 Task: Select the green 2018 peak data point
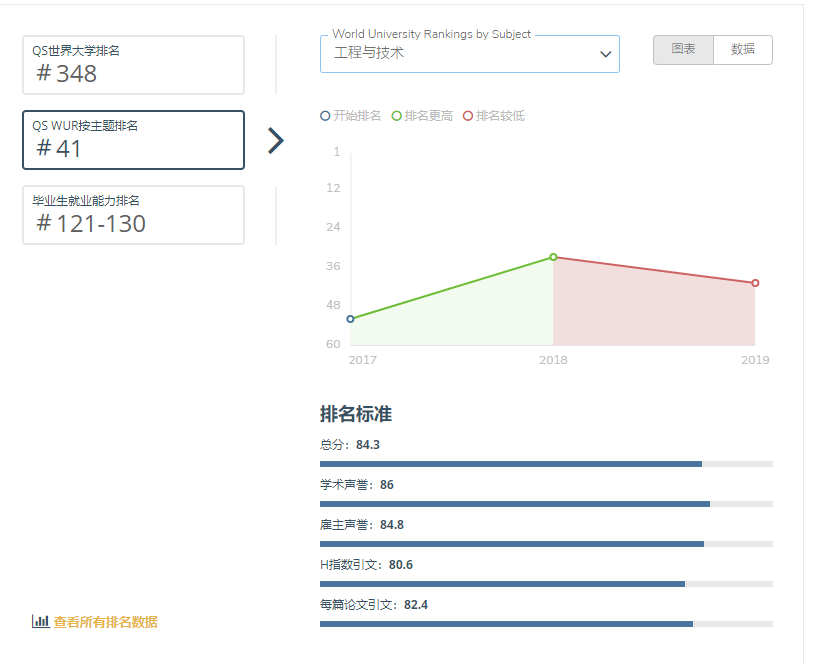pos(553,257)
